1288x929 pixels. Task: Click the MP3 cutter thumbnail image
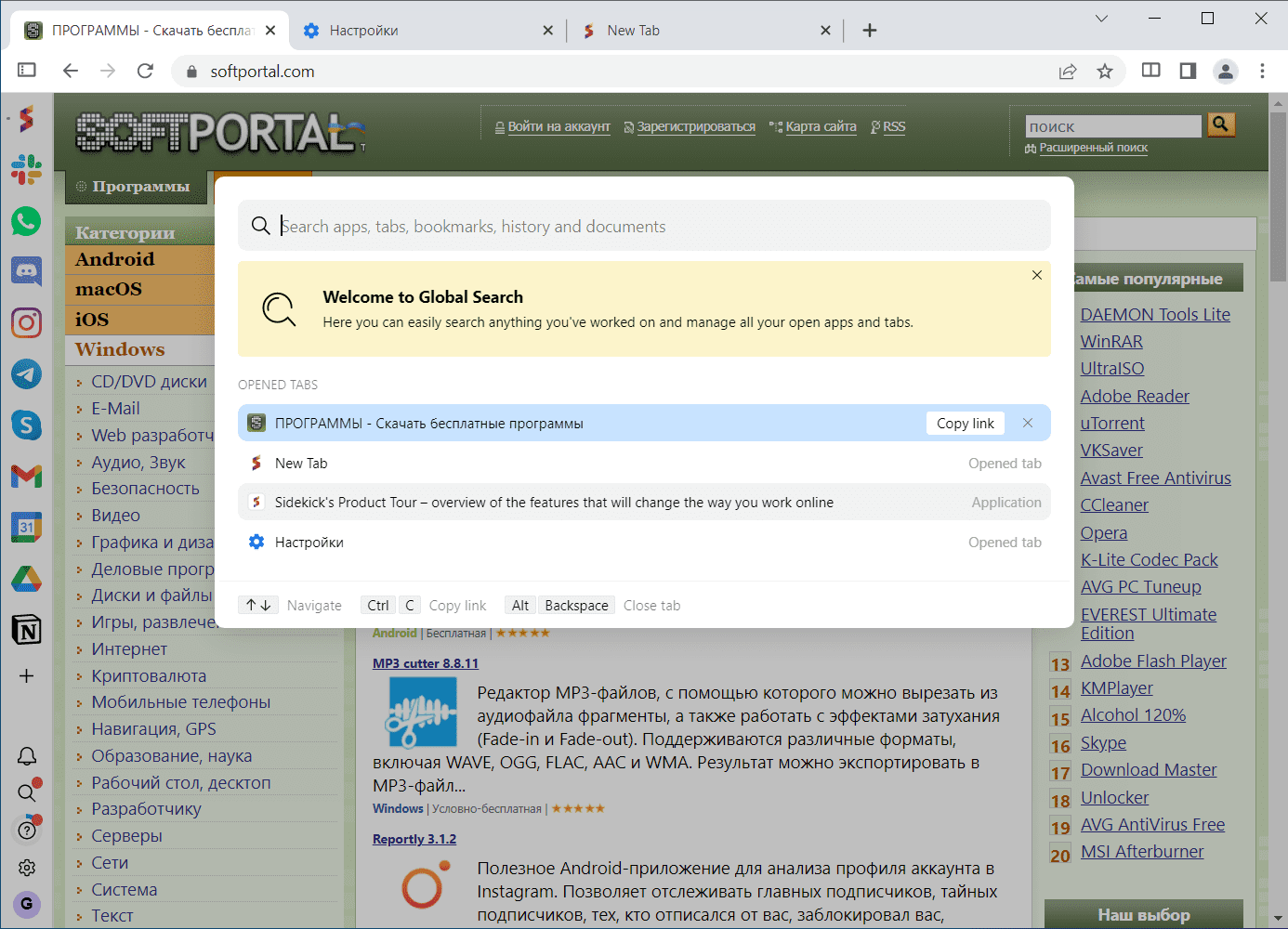pyautogui.click(x=422, y=713)
